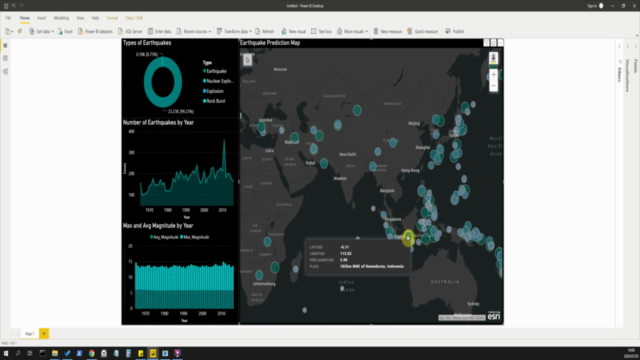640x360 pixels.
Task: Click the map selection tool icon
Action: click(247, 60)
